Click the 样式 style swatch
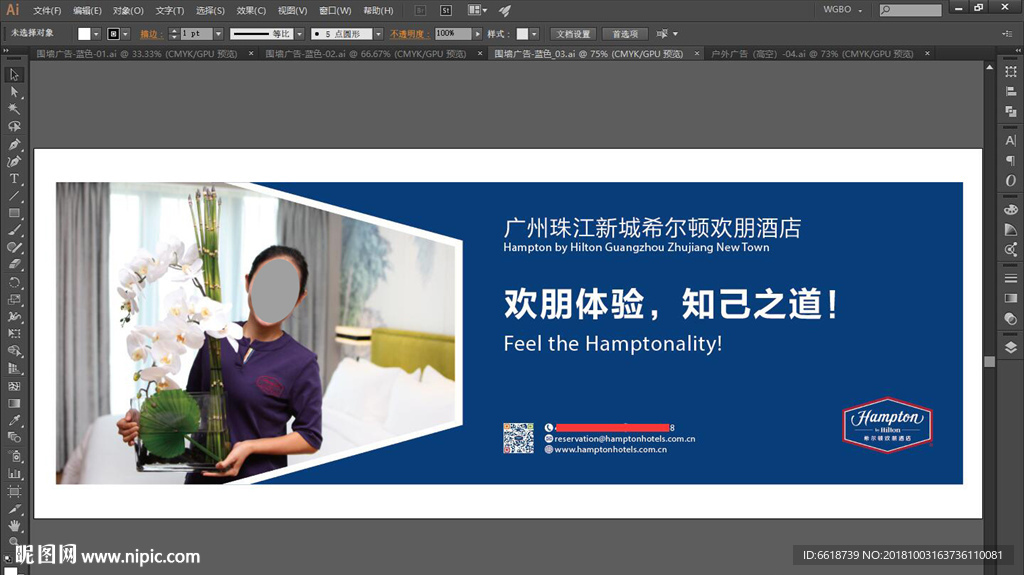Image resolution: width=1024 pixels, height=575 pixels. click(x=522, y=34)
